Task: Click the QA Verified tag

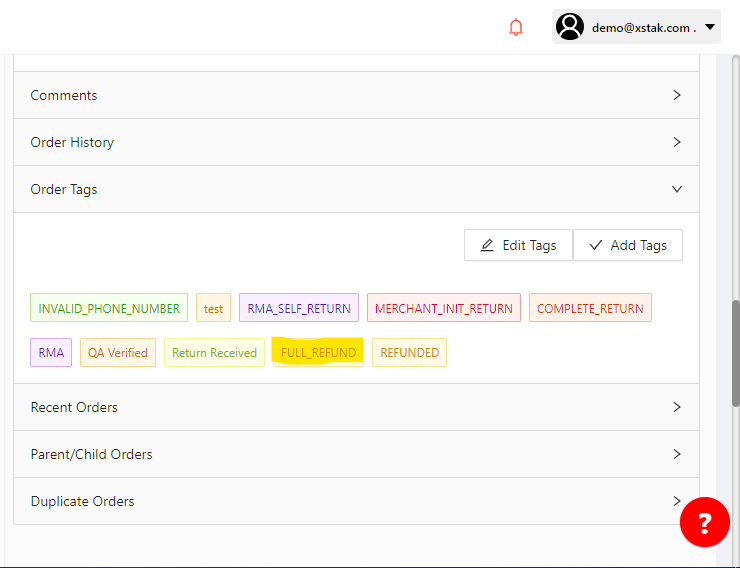Action: tap(118, 353)
